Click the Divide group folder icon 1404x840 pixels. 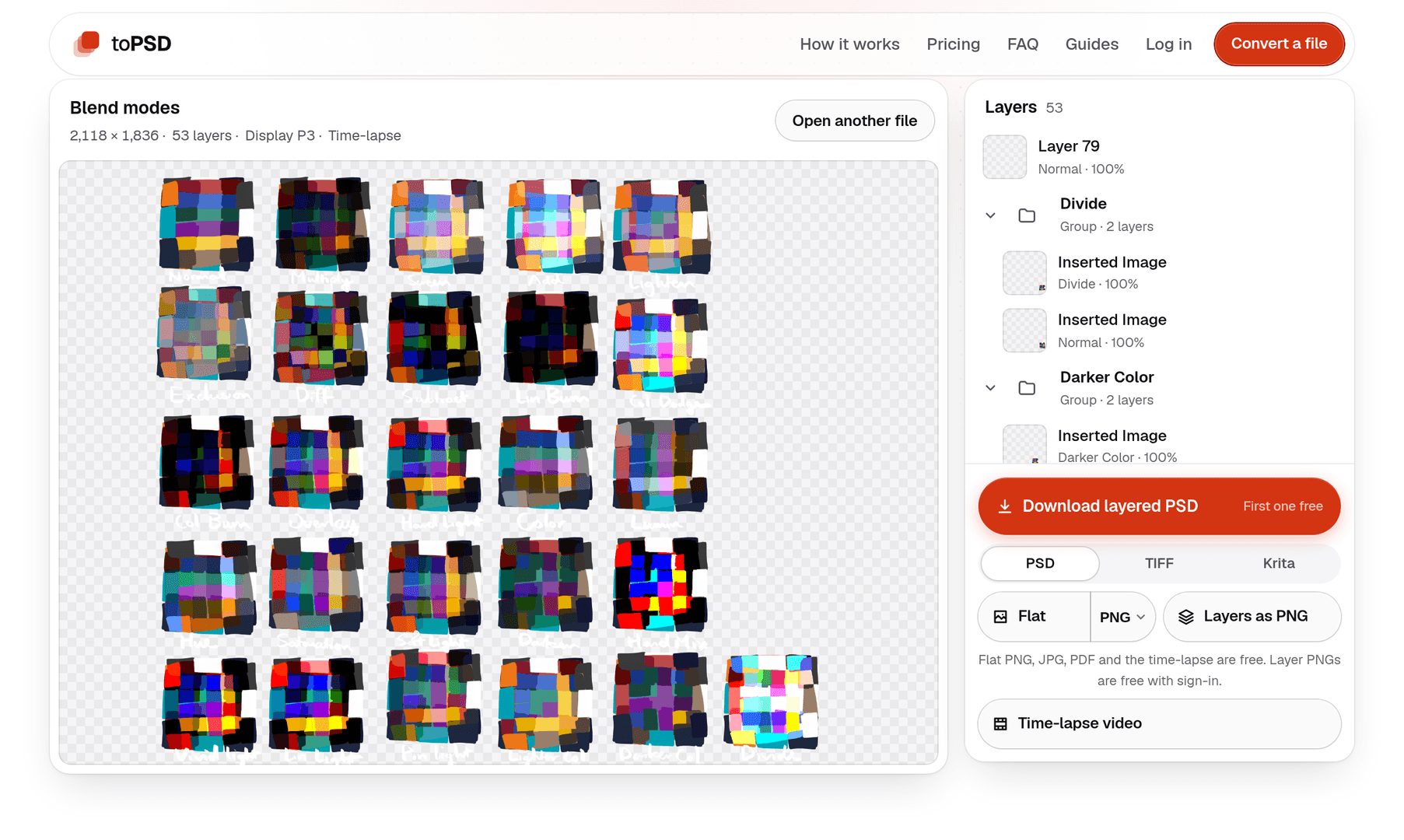tap(1027, 215)
